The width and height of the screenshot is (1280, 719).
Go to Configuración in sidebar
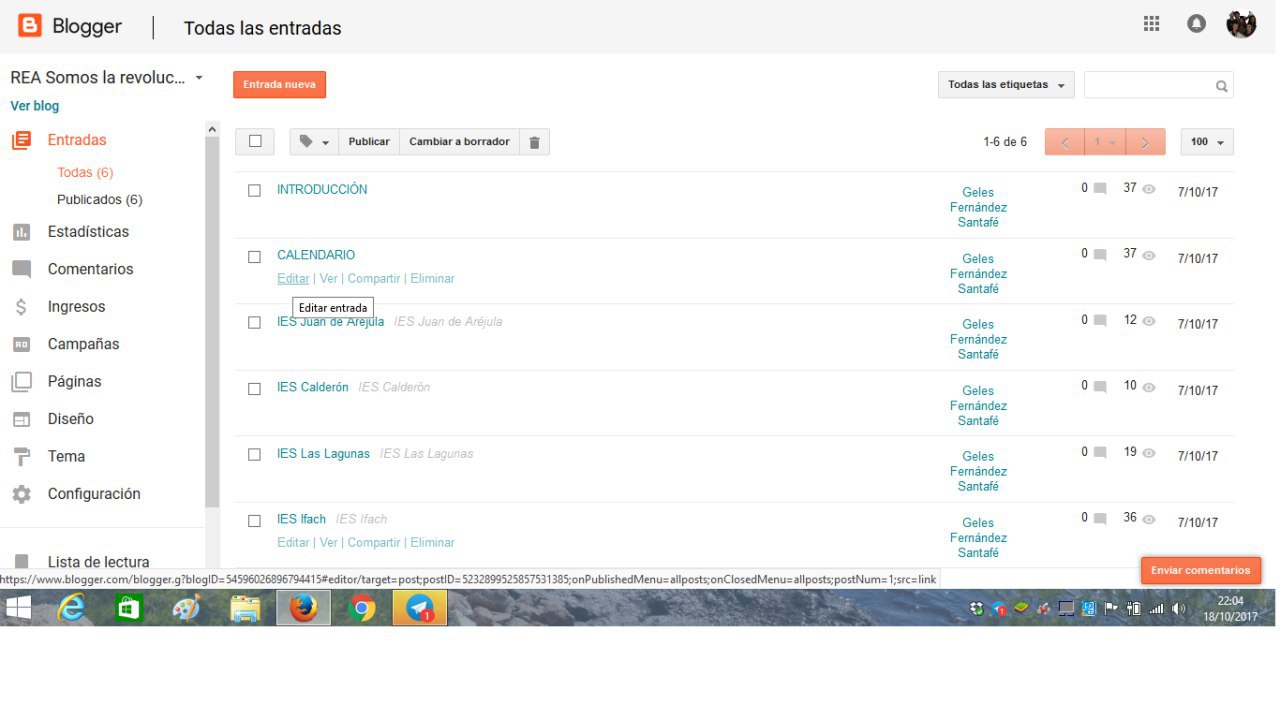(x=93, y=494)
